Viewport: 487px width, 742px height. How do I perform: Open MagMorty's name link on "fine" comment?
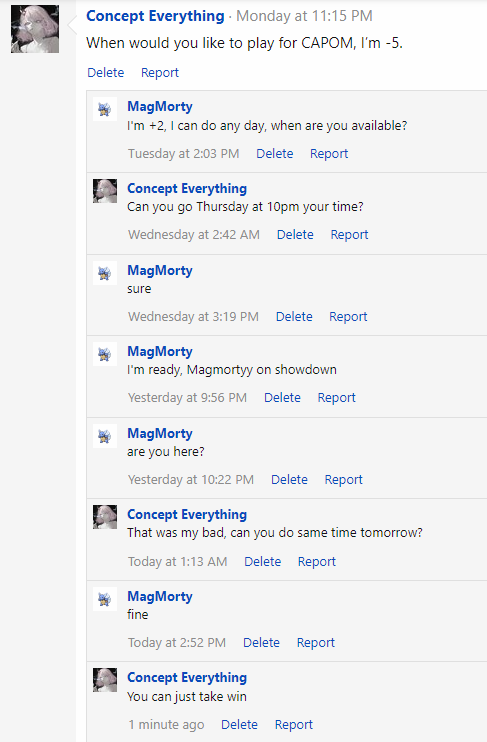(x=160, y=596)
